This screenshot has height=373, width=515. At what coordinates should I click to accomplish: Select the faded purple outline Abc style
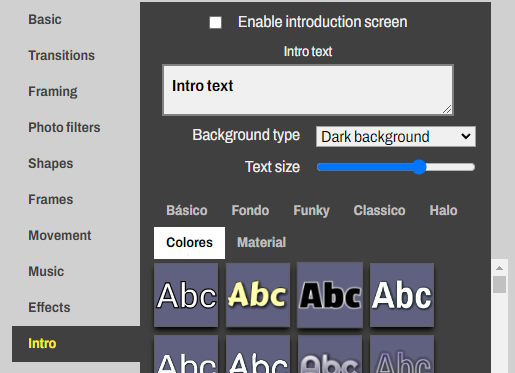point(402,354)
